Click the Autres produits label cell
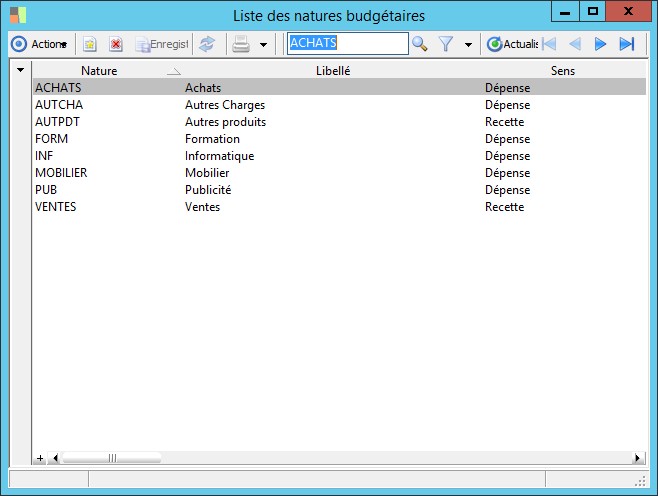Screen dimensions: 658x496 click(x=225, y=122)
